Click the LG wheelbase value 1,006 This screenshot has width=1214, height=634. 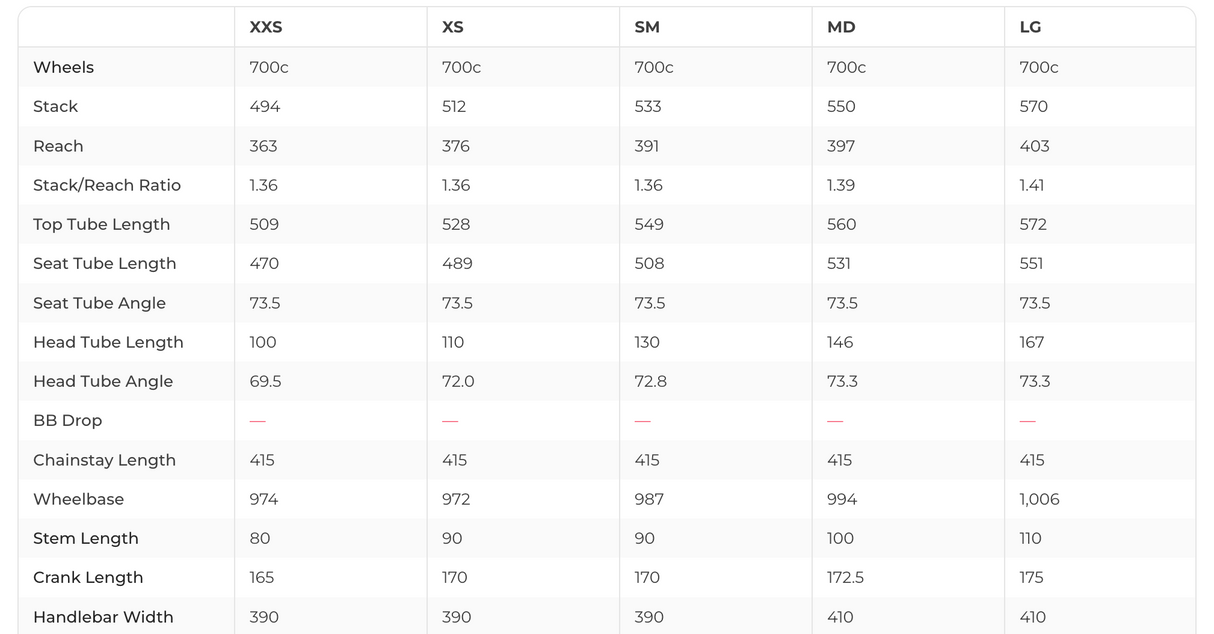(x=1039, y=499)
